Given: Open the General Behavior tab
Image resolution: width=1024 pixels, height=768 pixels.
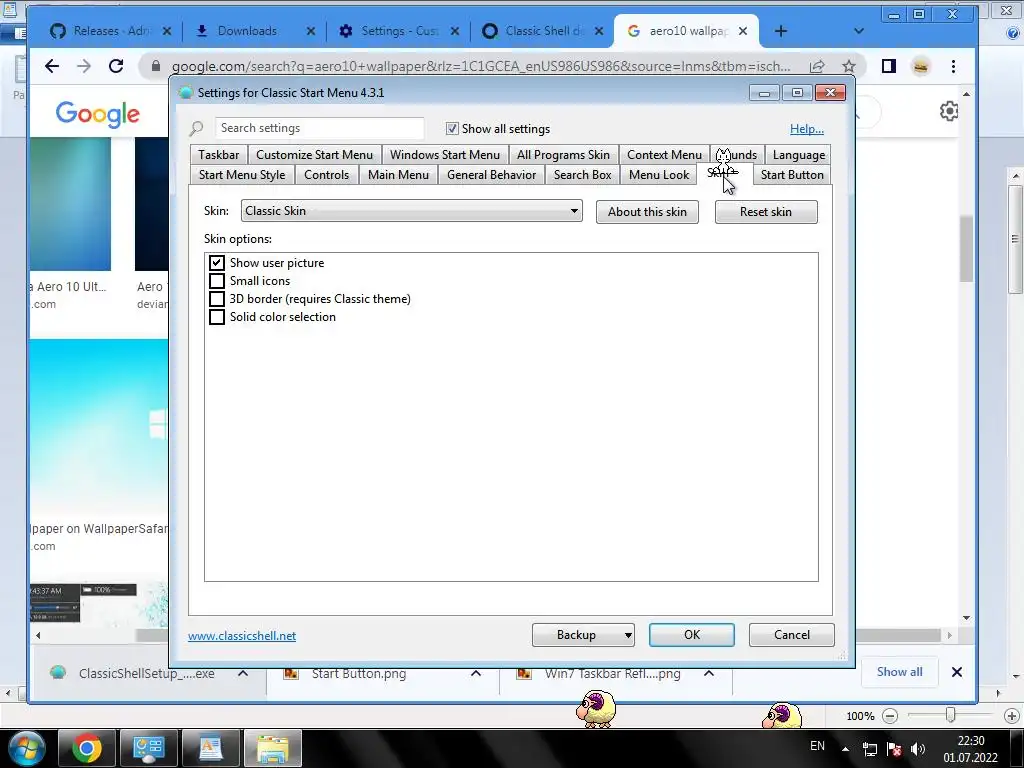Looking at the screenshot, I should pos(491,174).
